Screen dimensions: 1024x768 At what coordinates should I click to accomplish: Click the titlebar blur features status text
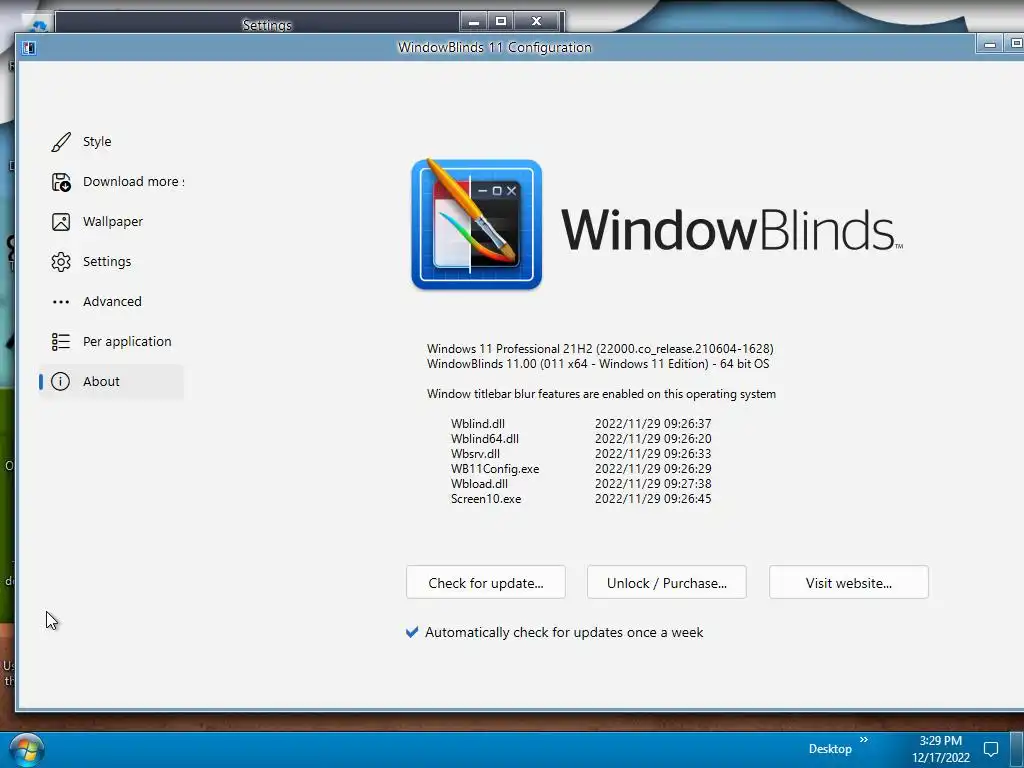(601, 394)
